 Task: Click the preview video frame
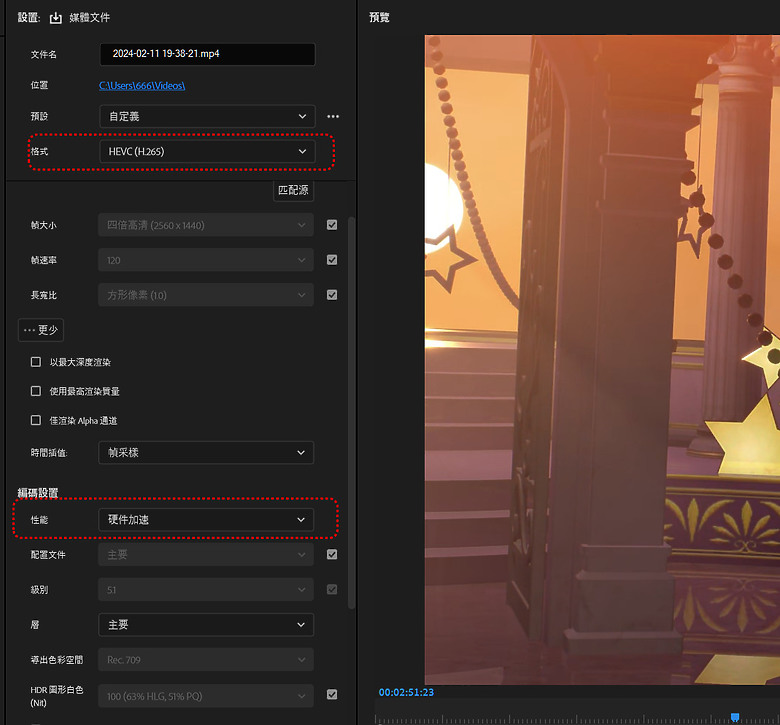click(602, 360)
